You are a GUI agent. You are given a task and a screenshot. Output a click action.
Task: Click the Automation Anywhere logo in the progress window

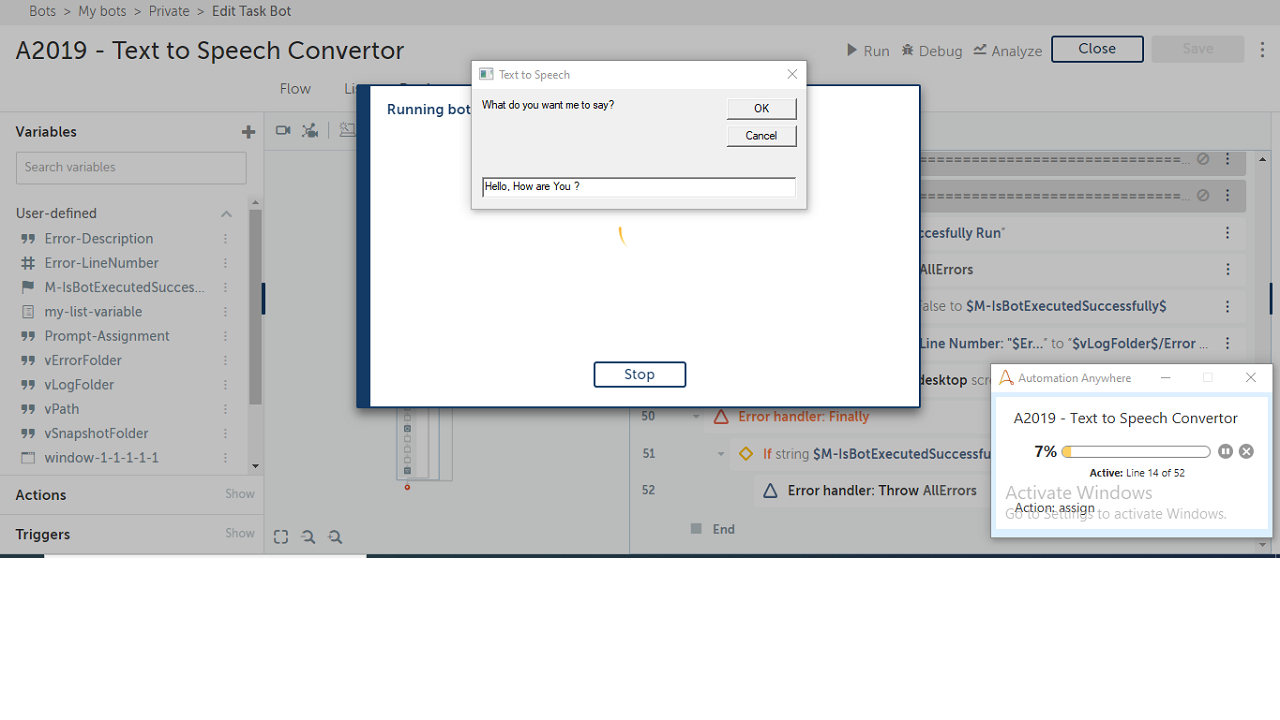click(x=1006, y=378)
